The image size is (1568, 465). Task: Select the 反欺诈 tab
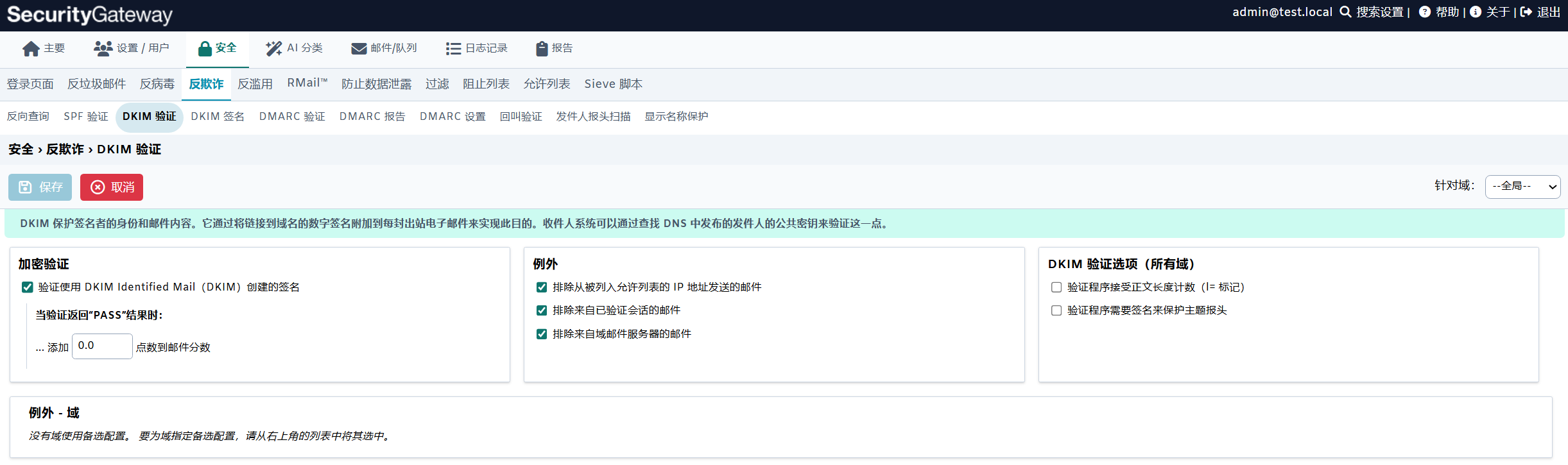(206, 84)
